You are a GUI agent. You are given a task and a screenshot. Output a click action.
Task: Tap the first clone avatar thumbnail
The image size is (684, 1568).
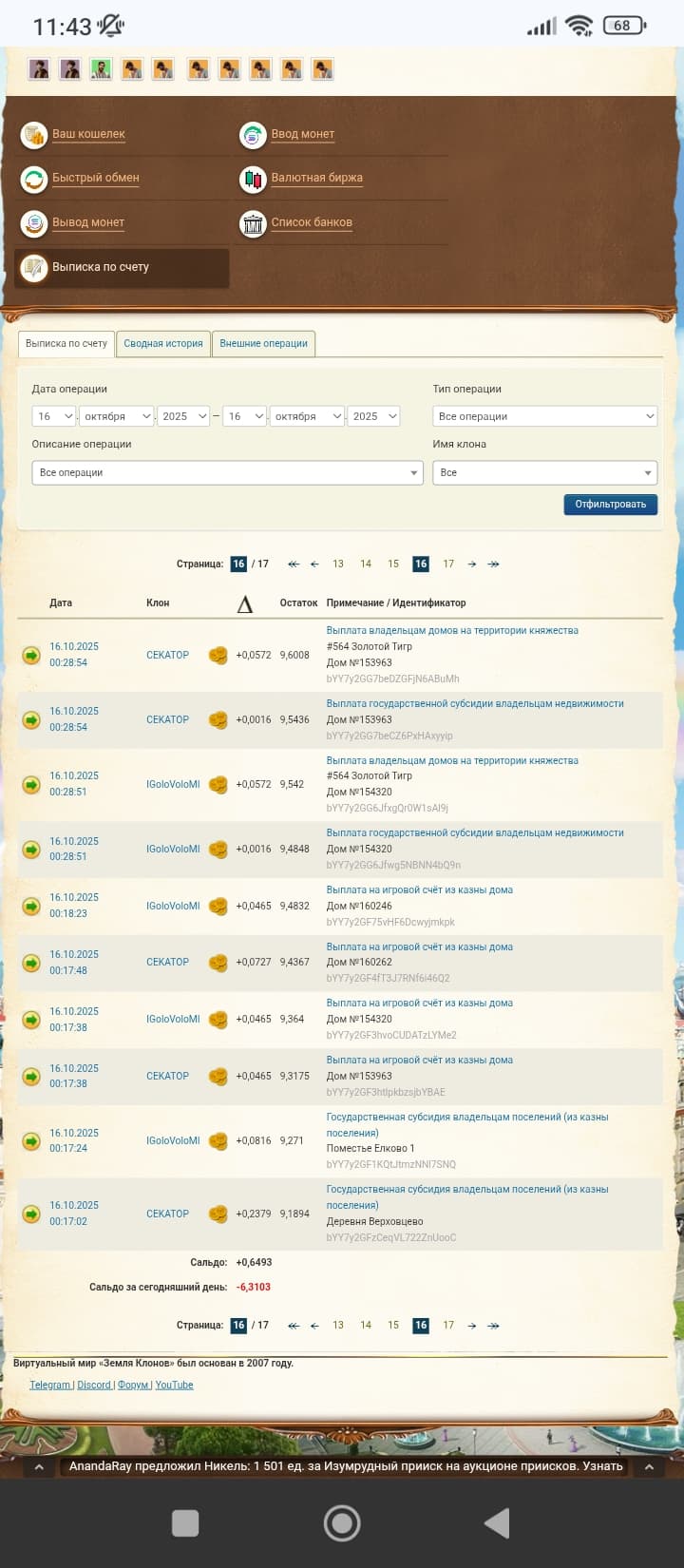[39, 69]
